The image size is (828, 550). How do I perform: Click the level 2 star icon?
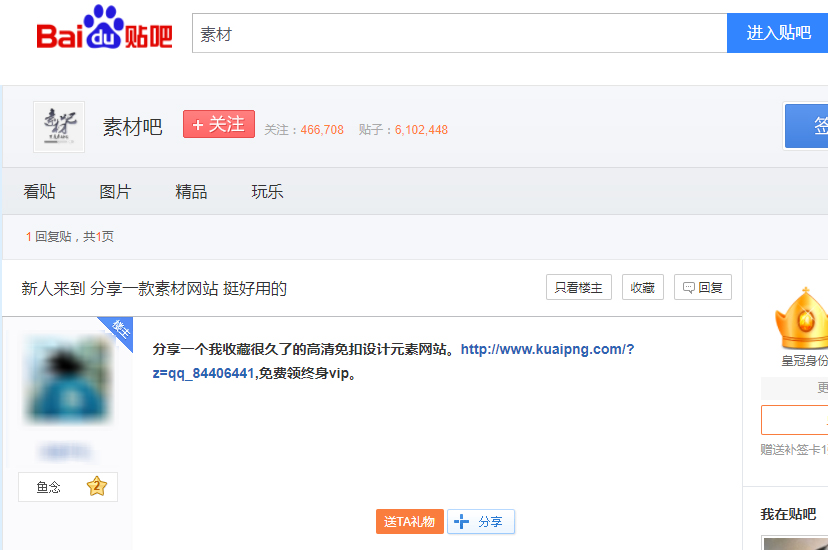[97, 486]
